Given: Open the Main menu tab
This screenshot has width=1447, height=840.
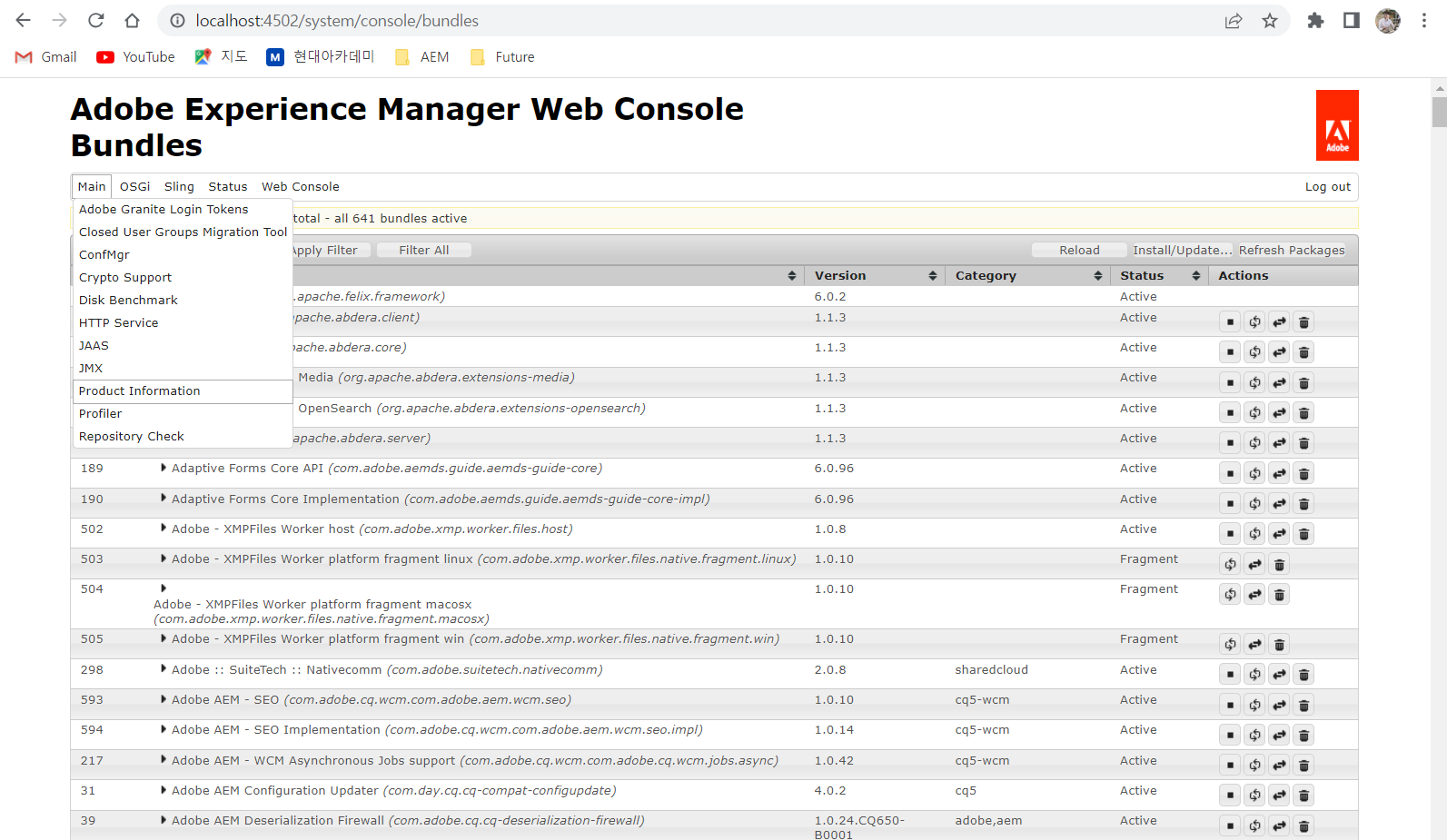Looking at the screenshot, I should coord(92,186).
